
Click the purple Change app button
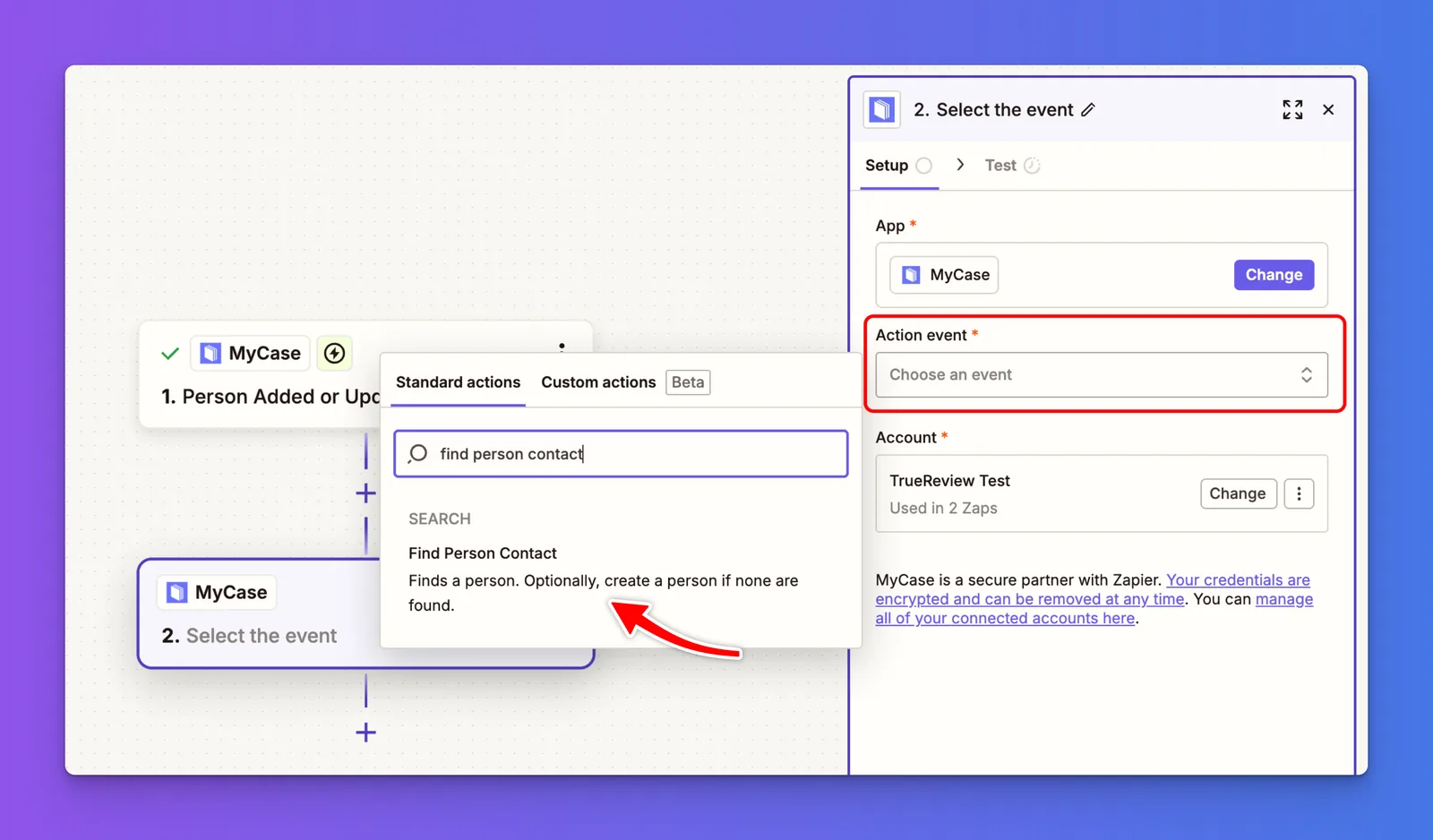point(1274,275)
